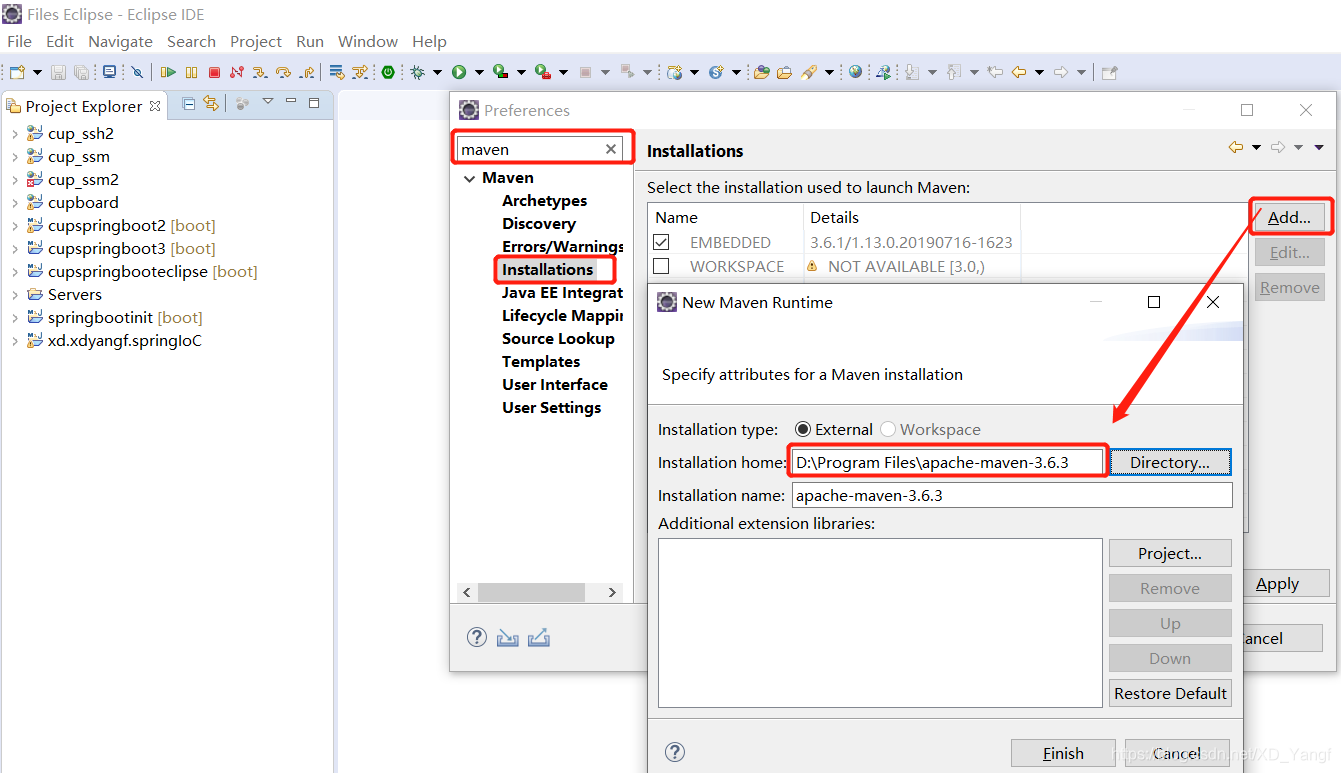1341x773 pixels.
Task: Click the Open Type folder icon
Action: click(x=762, y=72)
